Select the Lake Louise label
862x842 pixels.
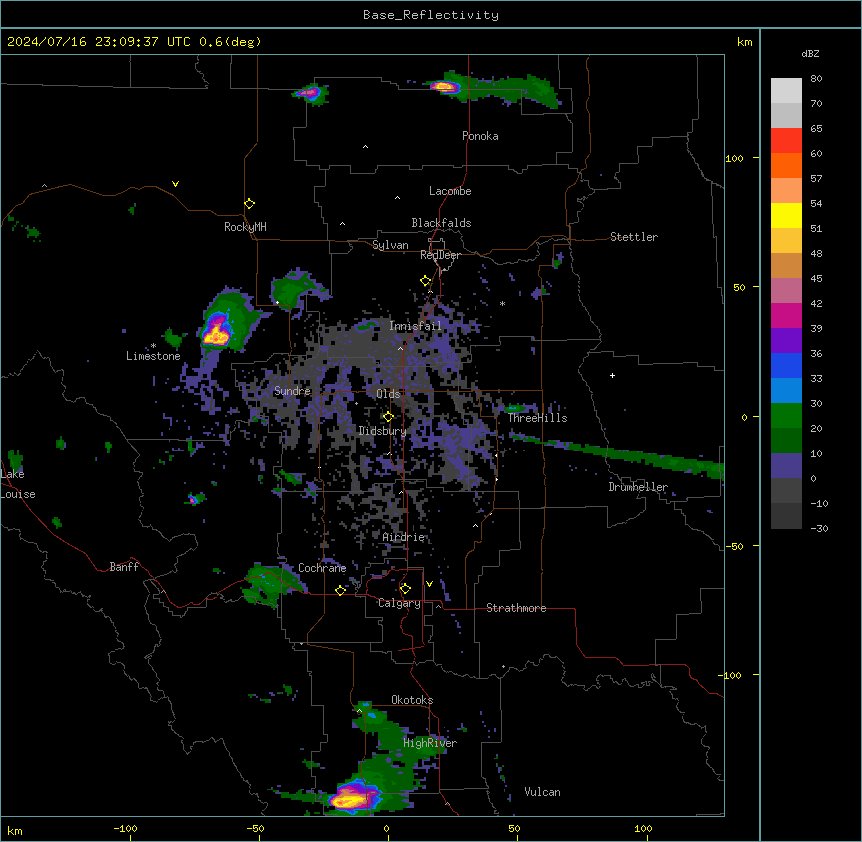click(18, 484)
